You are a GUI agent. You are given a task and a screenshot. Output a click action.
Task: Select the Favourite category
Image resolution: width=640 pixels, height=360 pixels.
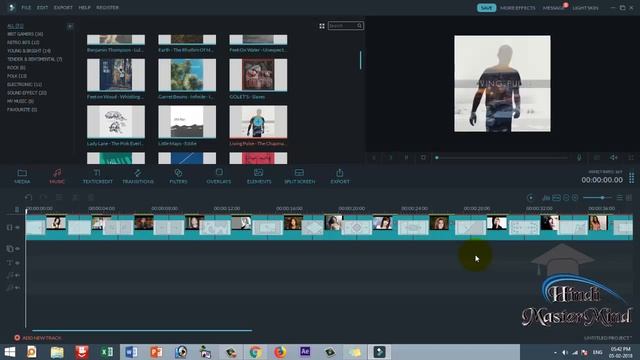tap(22, 109)
